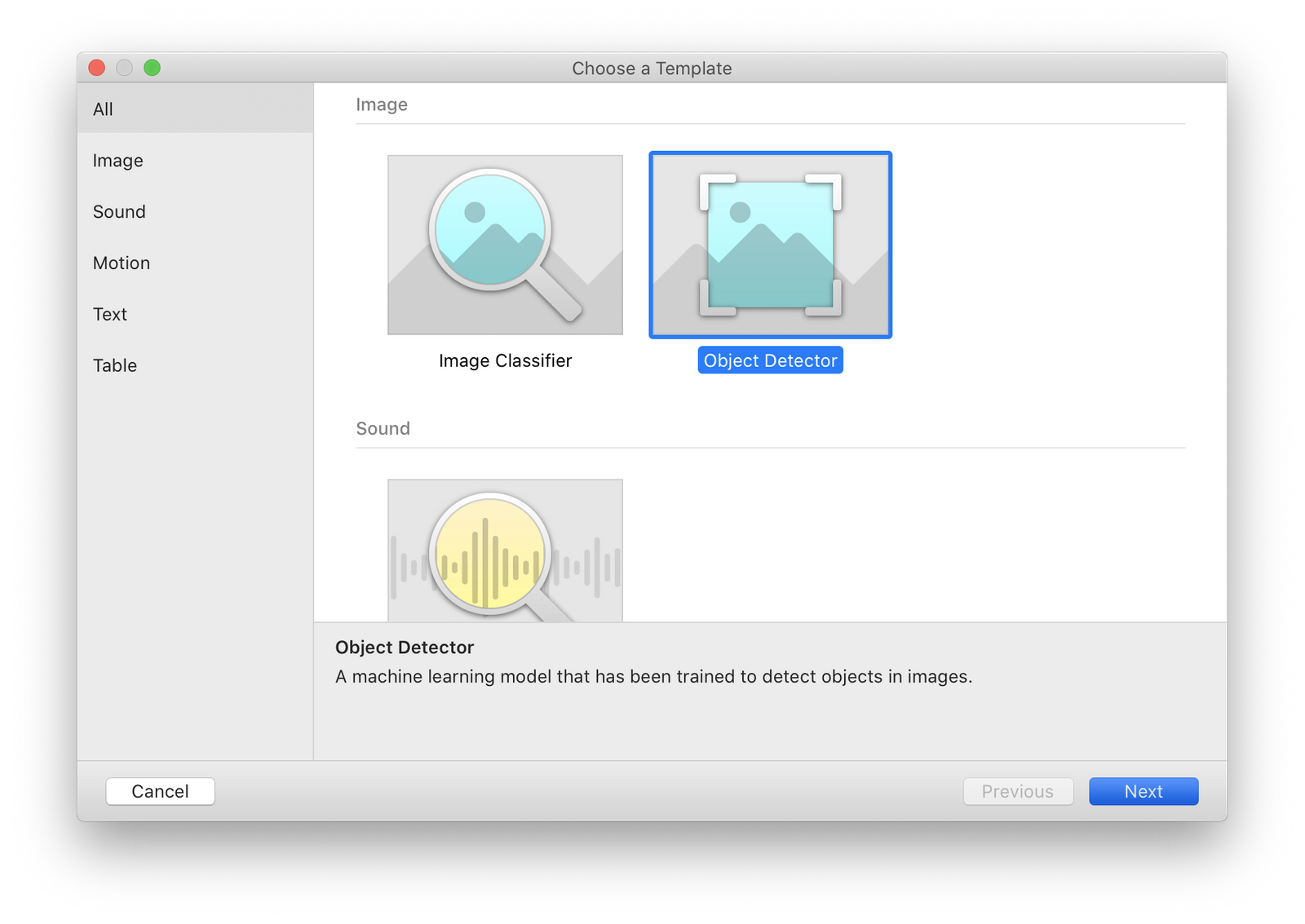Click the magnifying glass image classifier thumbnail

coord(505,245)
